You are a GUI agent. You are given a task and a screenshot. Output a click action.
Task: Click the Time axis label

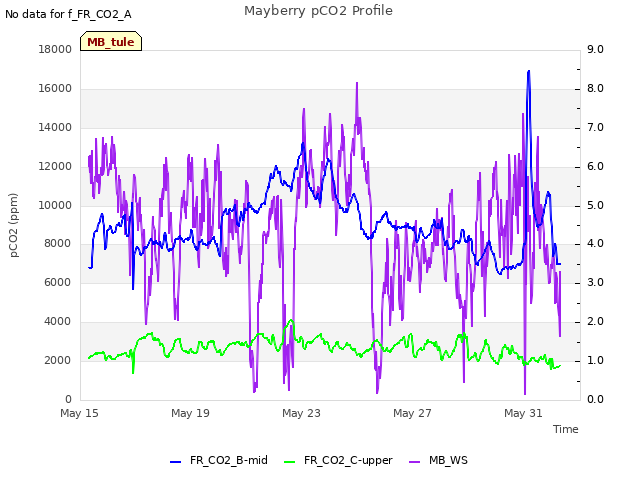tap(566, 429)
